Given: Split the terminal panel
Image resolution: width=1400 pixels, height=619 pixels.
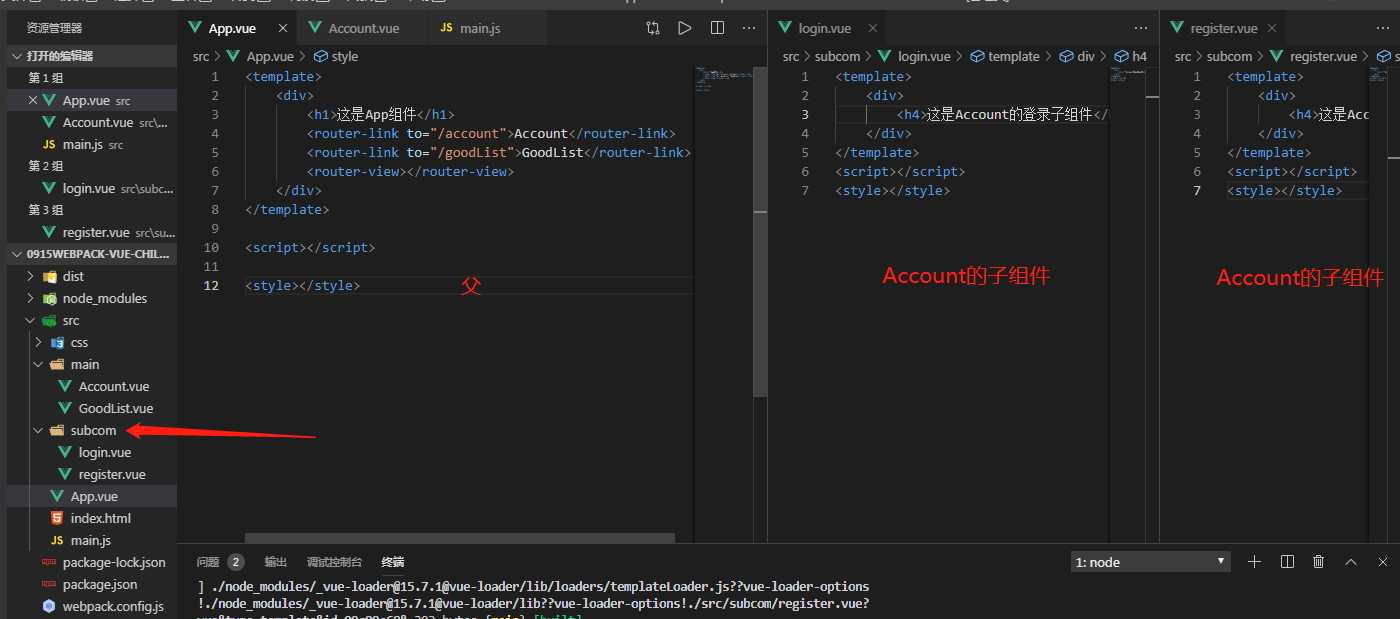Looking at the screenshot, I should point(1287,562).
